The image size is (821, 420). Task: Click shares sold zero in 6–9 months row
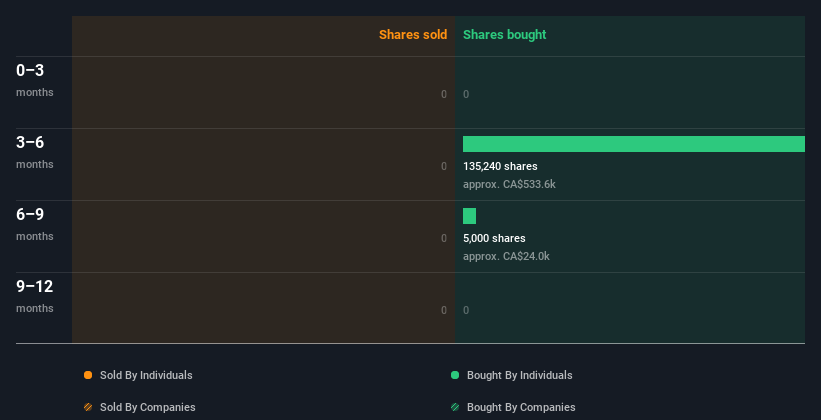point(444,238)
